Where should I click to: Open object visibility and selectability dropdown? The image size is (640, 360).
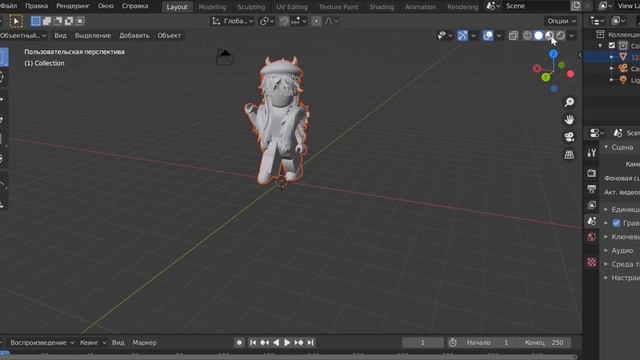(x=444, y=36)
